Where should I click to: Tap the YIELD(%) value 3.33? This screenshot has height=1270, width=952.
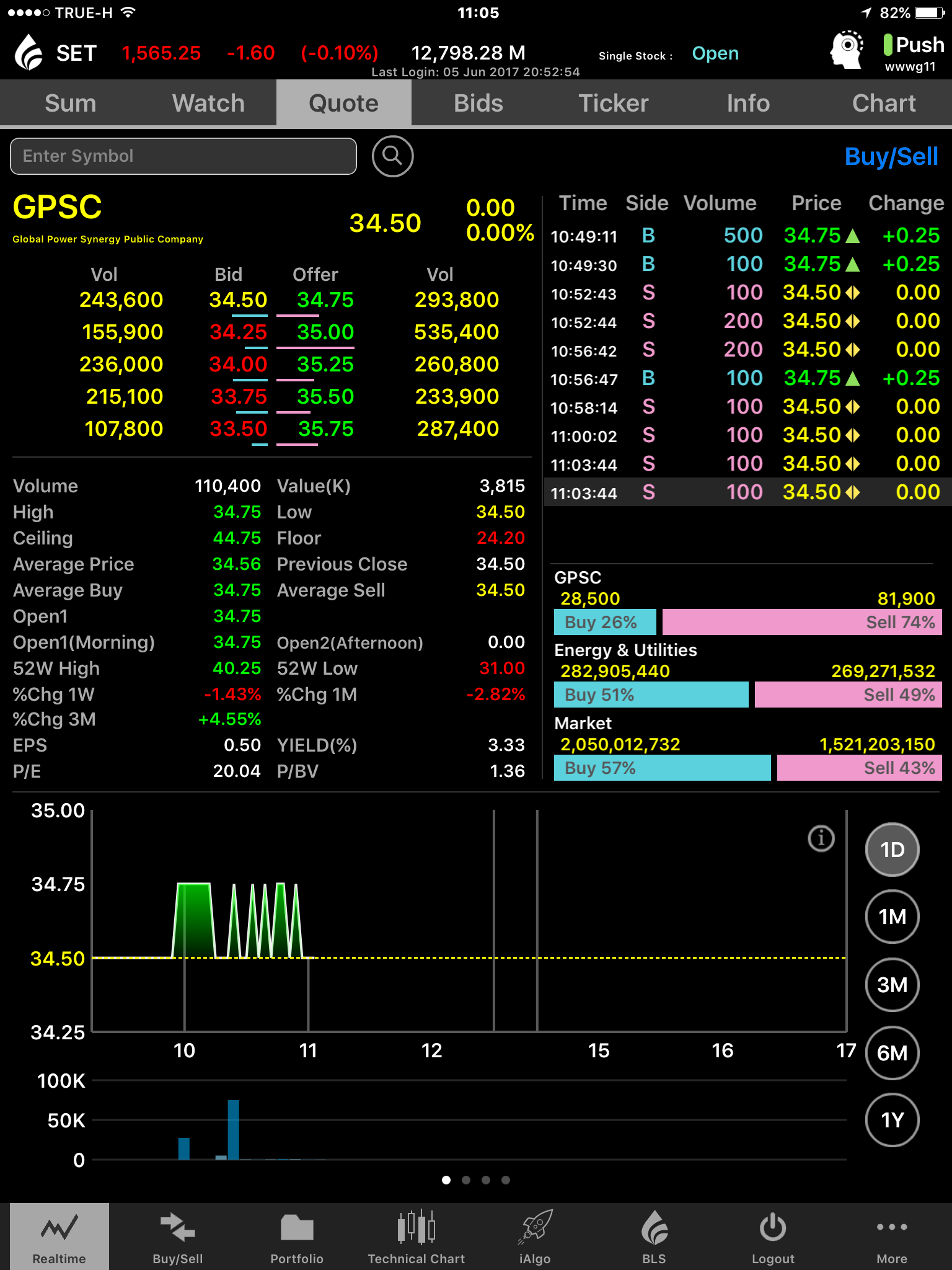point(506,745)
